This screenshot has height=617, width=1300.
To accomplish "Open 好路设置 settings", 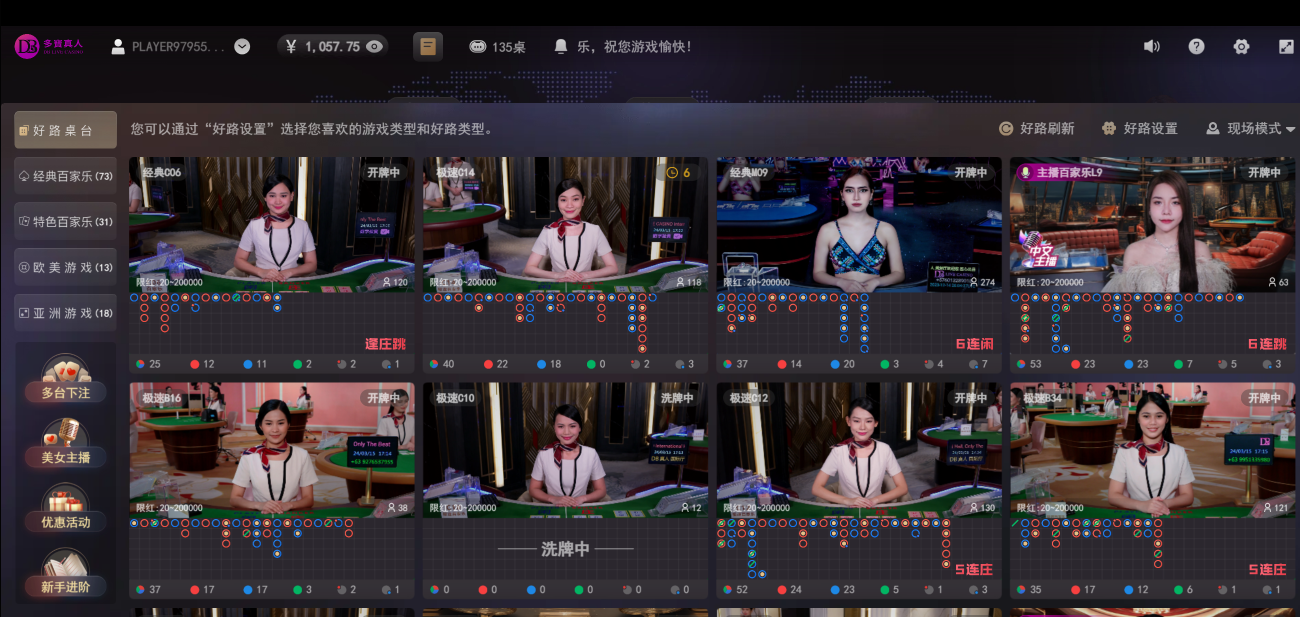I will tap(1140, 129).
